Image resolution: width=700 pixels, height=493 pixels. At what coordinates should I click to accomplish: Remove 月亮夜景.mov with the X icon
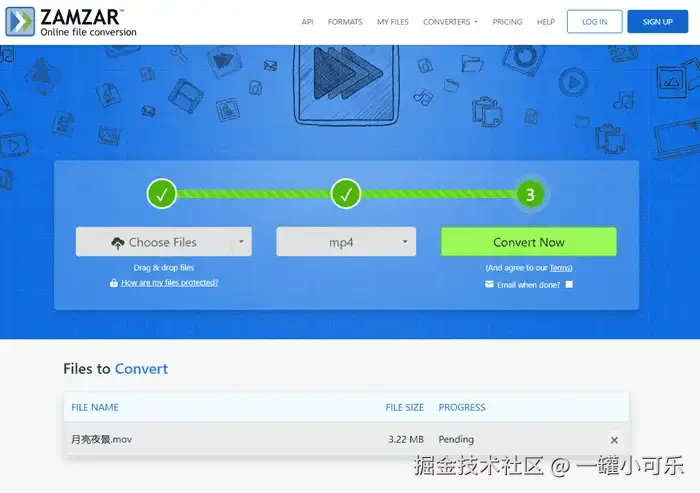(614, 440)
